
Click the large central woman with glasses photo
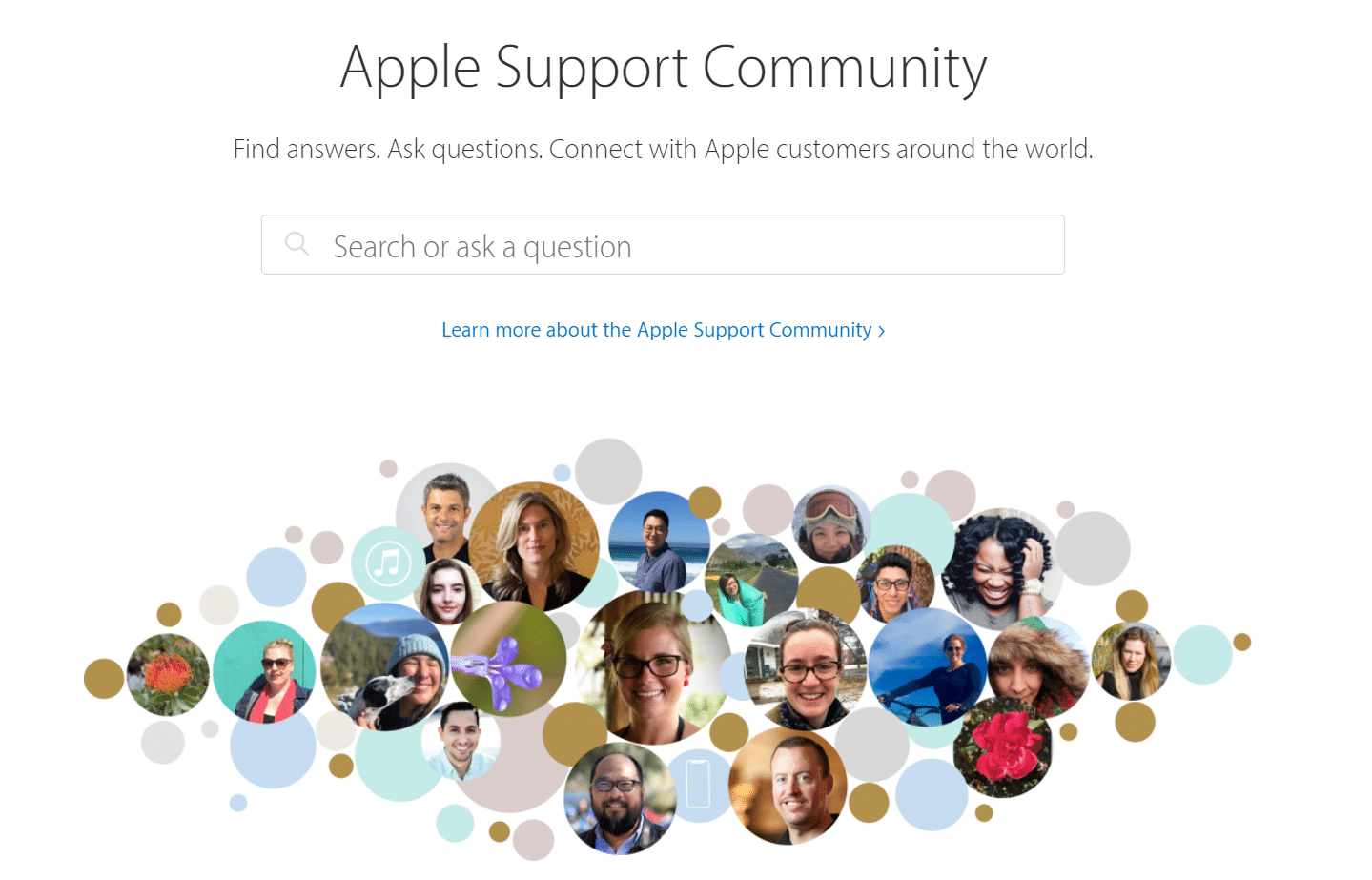[x=653, y=667]
